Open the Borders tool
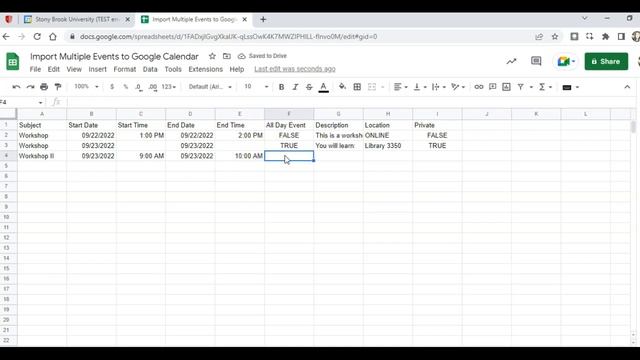640x360 pixels. pos(357,87)
